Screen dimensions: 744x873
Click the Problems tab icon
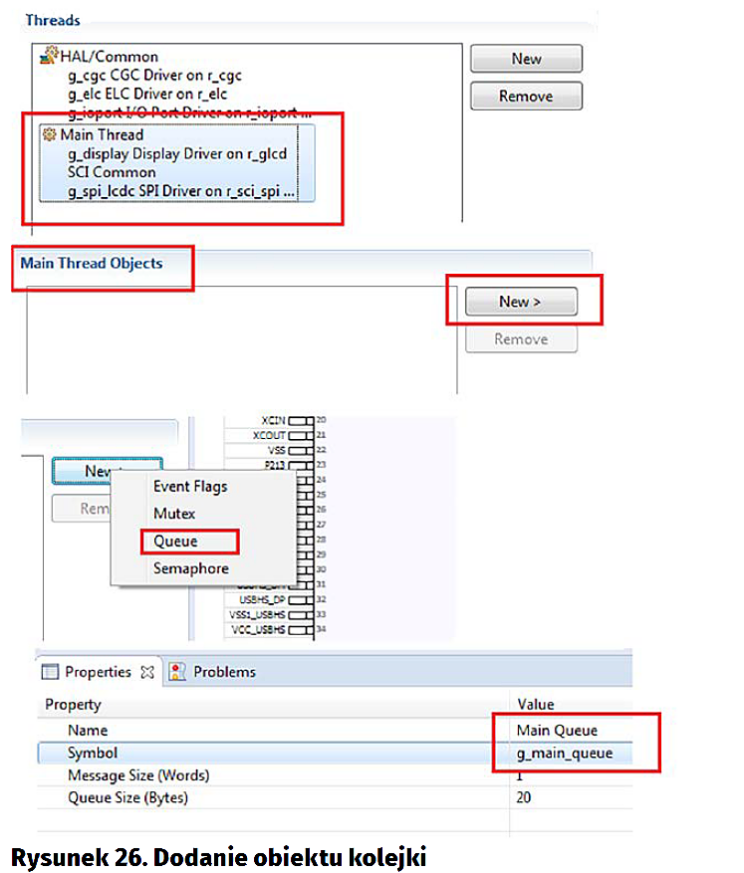click(177, 672)
